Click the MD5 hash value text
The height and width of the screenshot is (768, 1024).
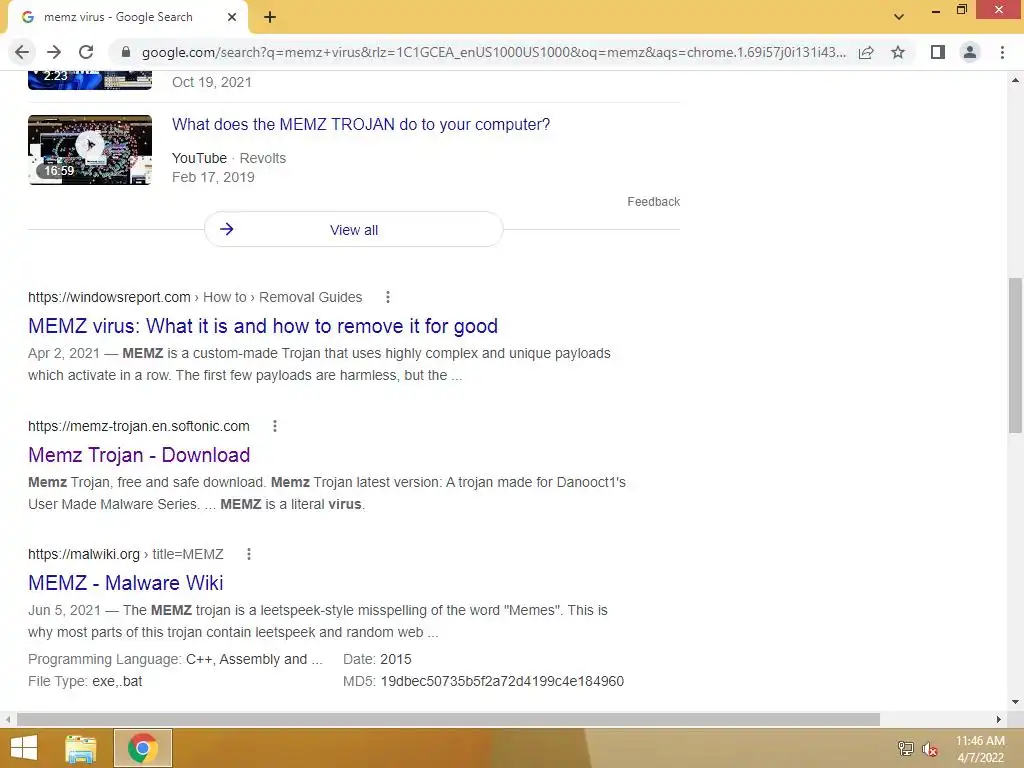(502, 681)
